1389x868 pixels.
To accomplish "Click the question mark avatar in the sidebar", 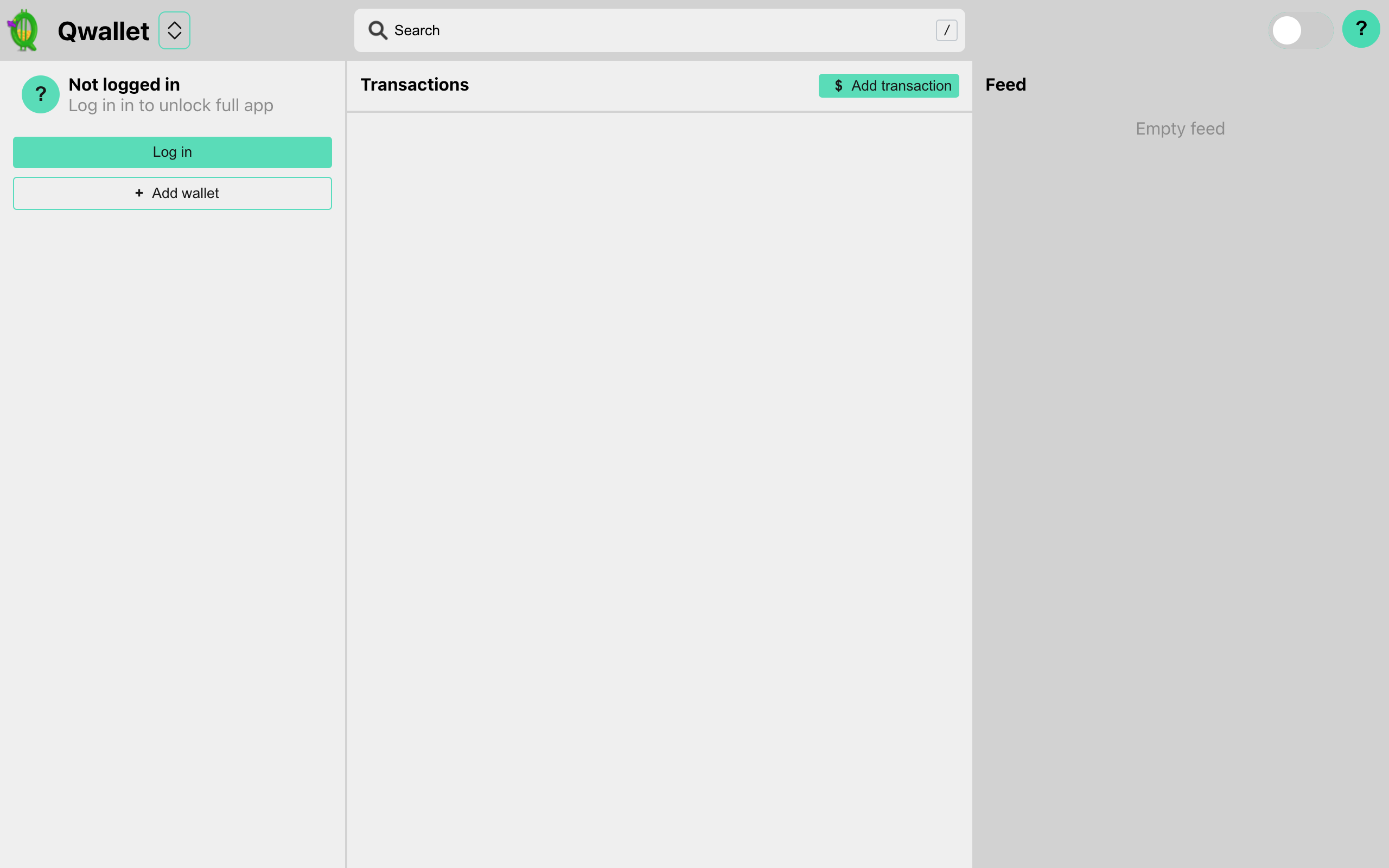I will tap(40, 94).
